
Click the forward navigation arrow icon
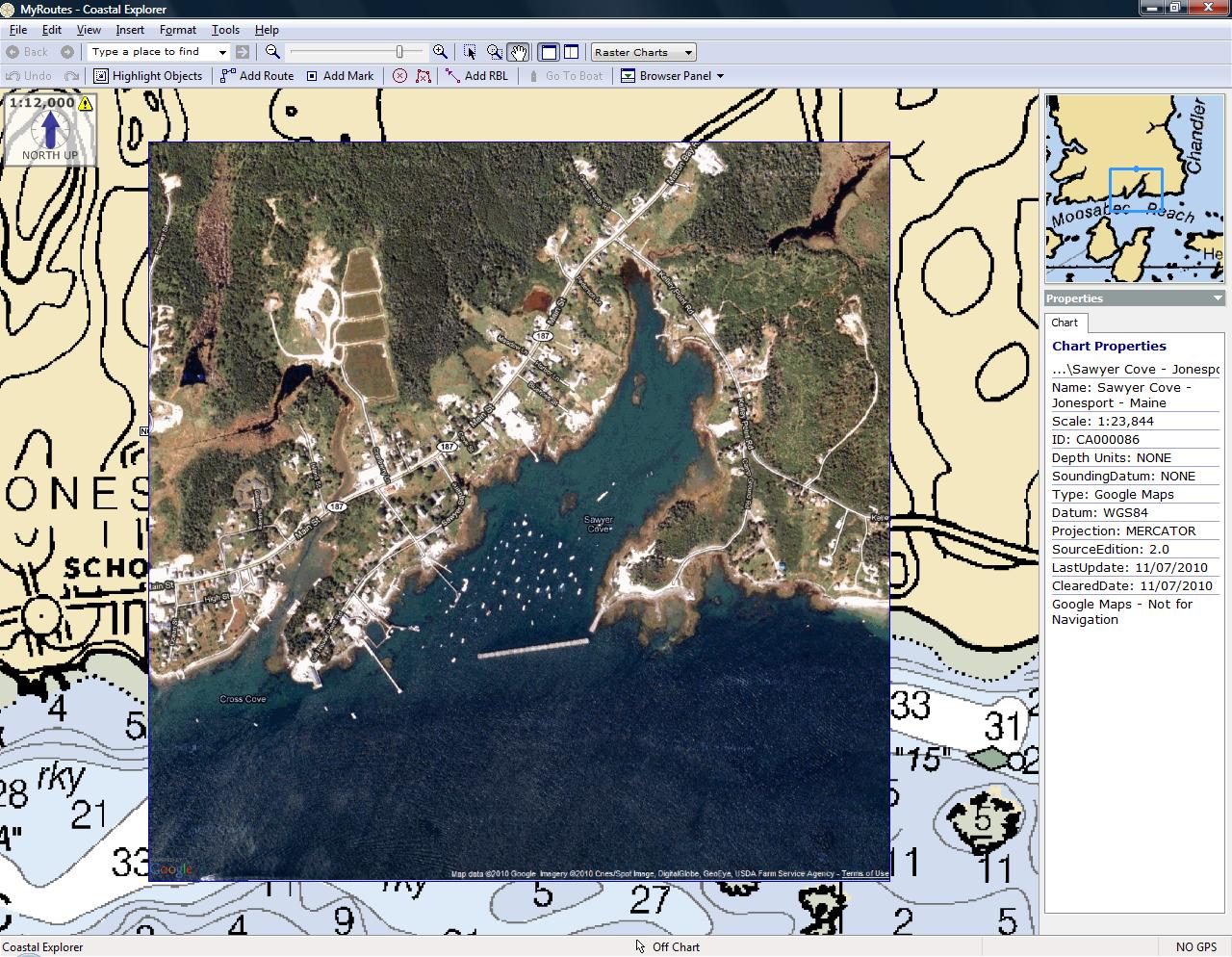(67, 52)
